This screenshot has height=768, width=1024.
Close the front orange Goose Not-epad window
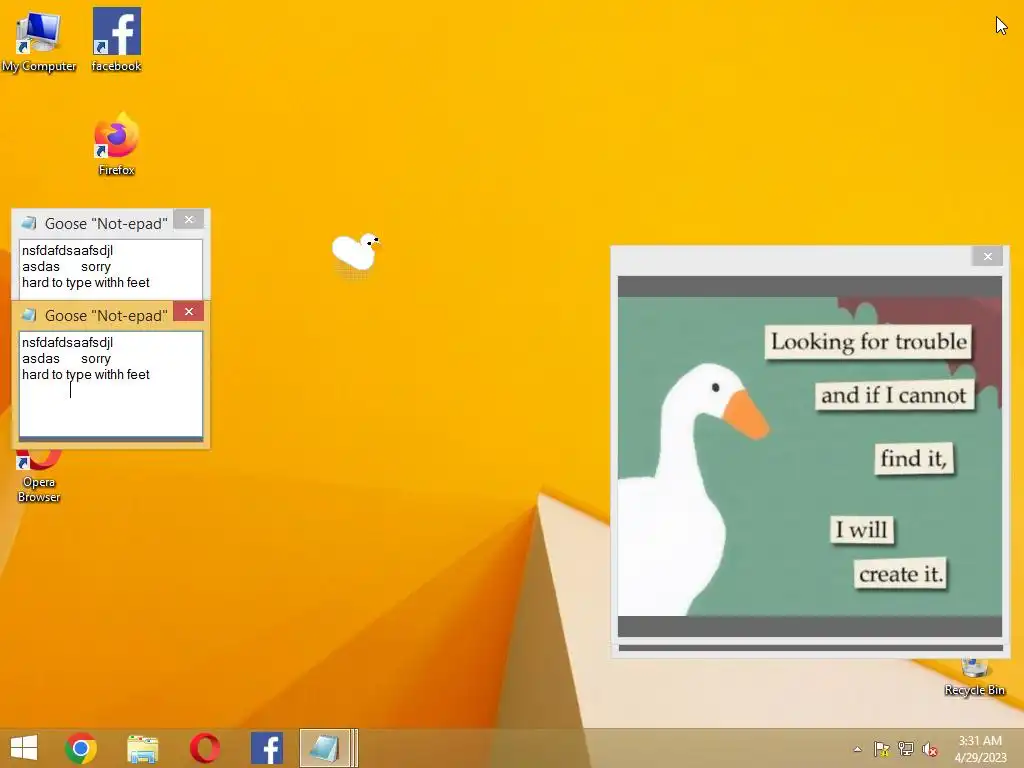coord(189,312)
